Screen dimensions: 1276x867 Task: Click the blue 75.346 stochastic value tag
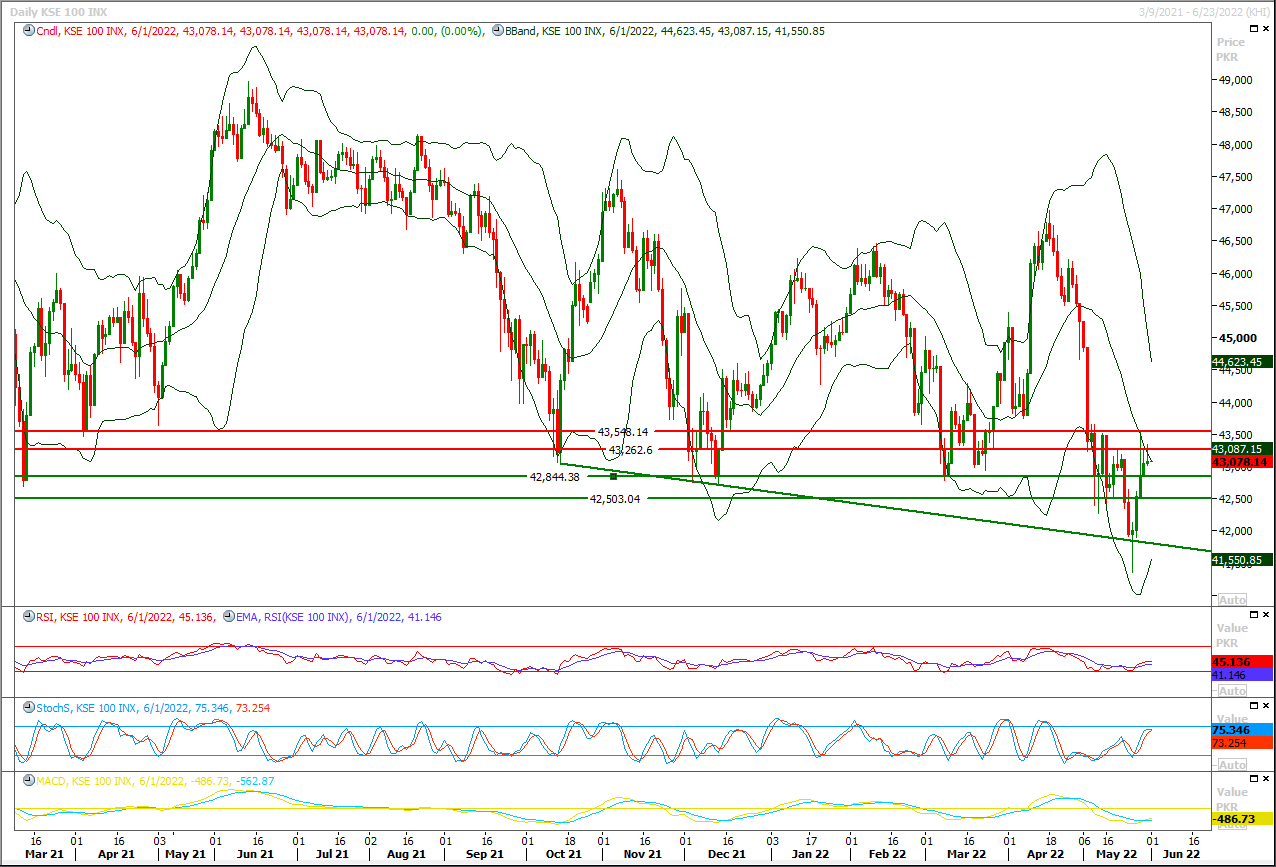click(x=1241, y=730)
